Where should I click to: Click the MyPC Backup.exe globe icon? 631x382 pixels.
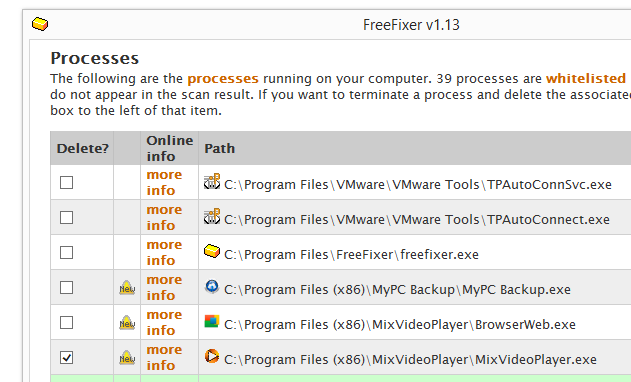(212, 287)
